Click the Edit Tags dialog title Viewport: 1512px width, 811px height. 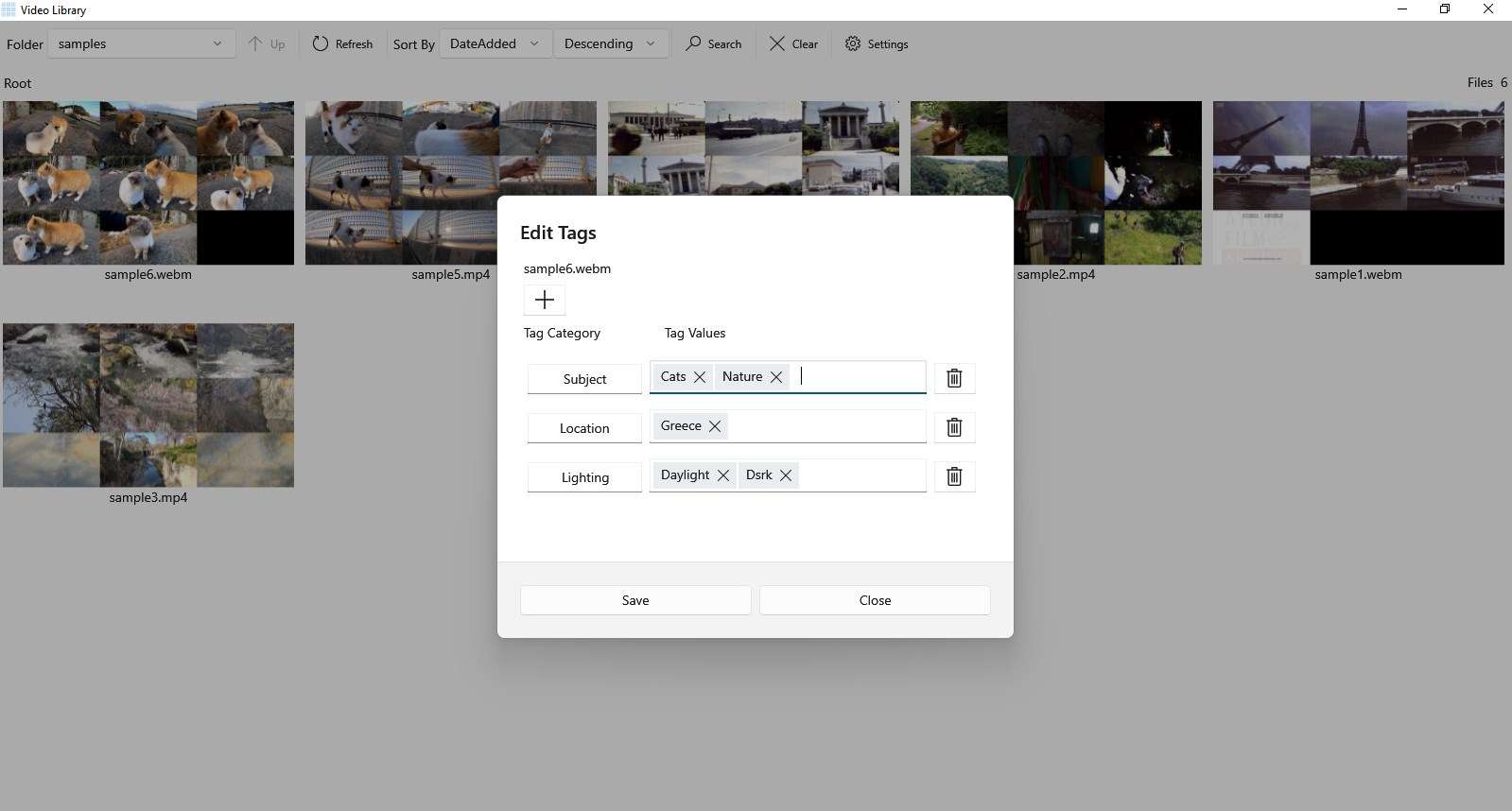point(558,233)
